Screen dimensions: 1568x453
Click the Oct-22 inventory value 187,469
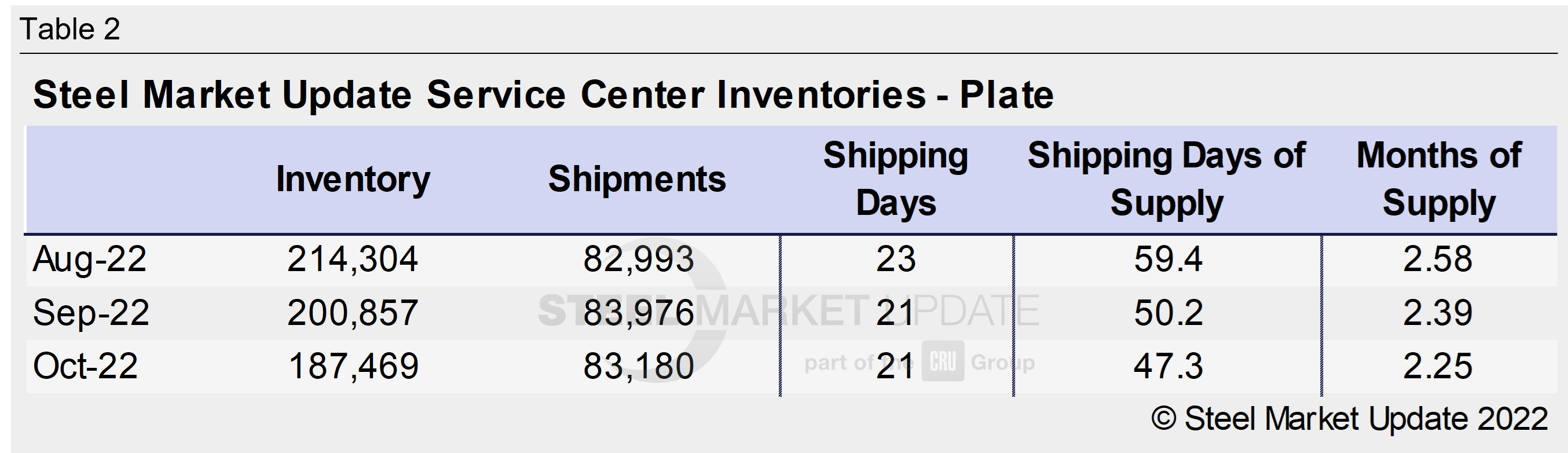point(353,367)
